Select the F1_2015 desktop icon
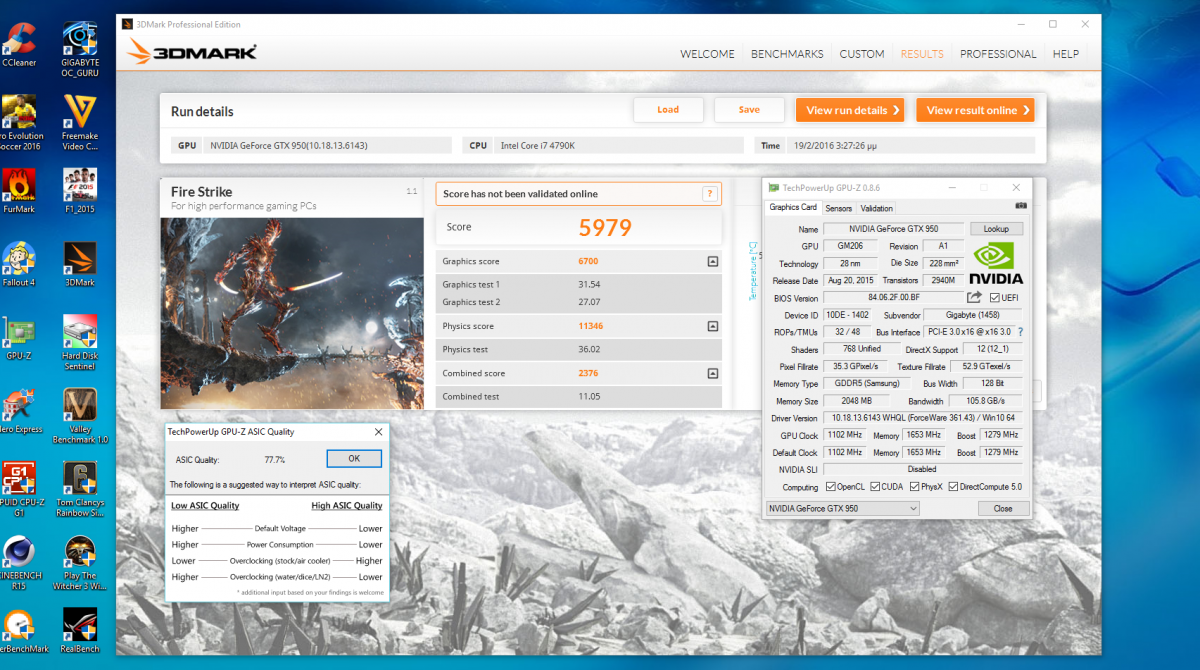Image resolution: width=1200 pixels, height=670 pixels. (x=80, y=190)
